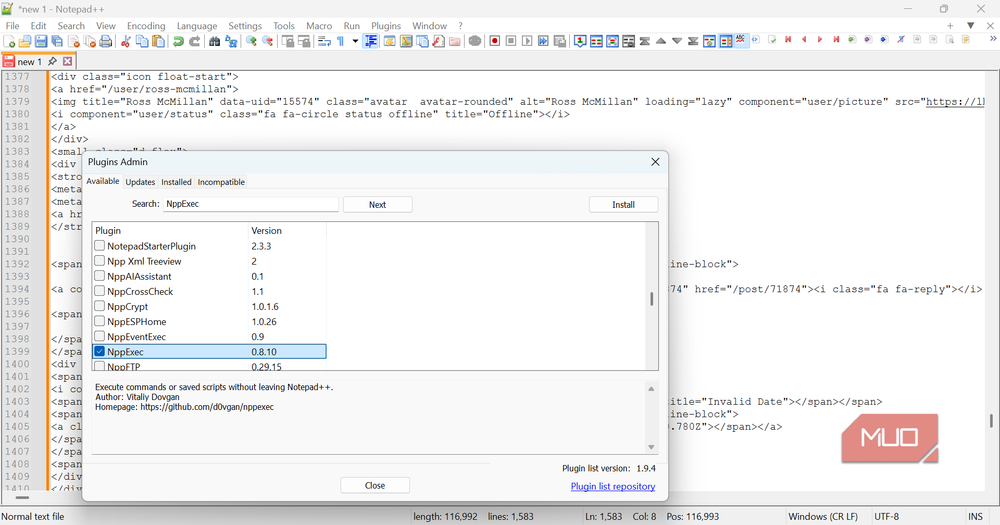This screenshot has width=1000, height=525.
Task: Click the spell-check ABC toolbar icon
Action: coord(740,40)
